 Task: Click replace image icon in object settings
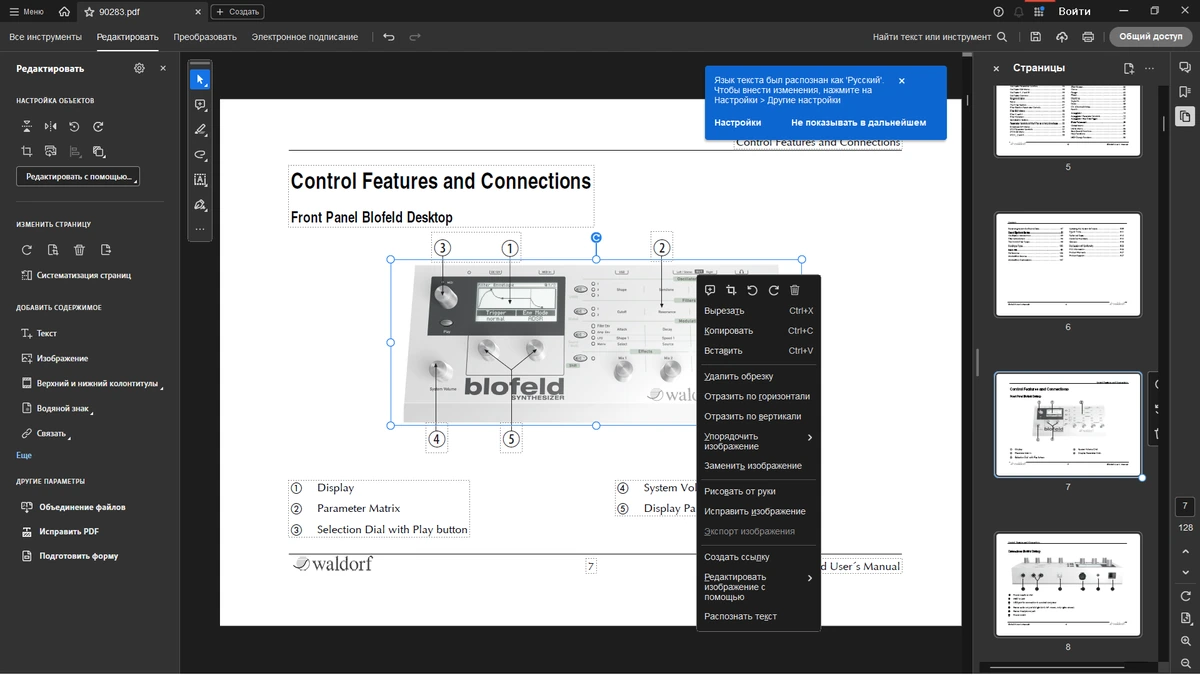click(51, 151)
